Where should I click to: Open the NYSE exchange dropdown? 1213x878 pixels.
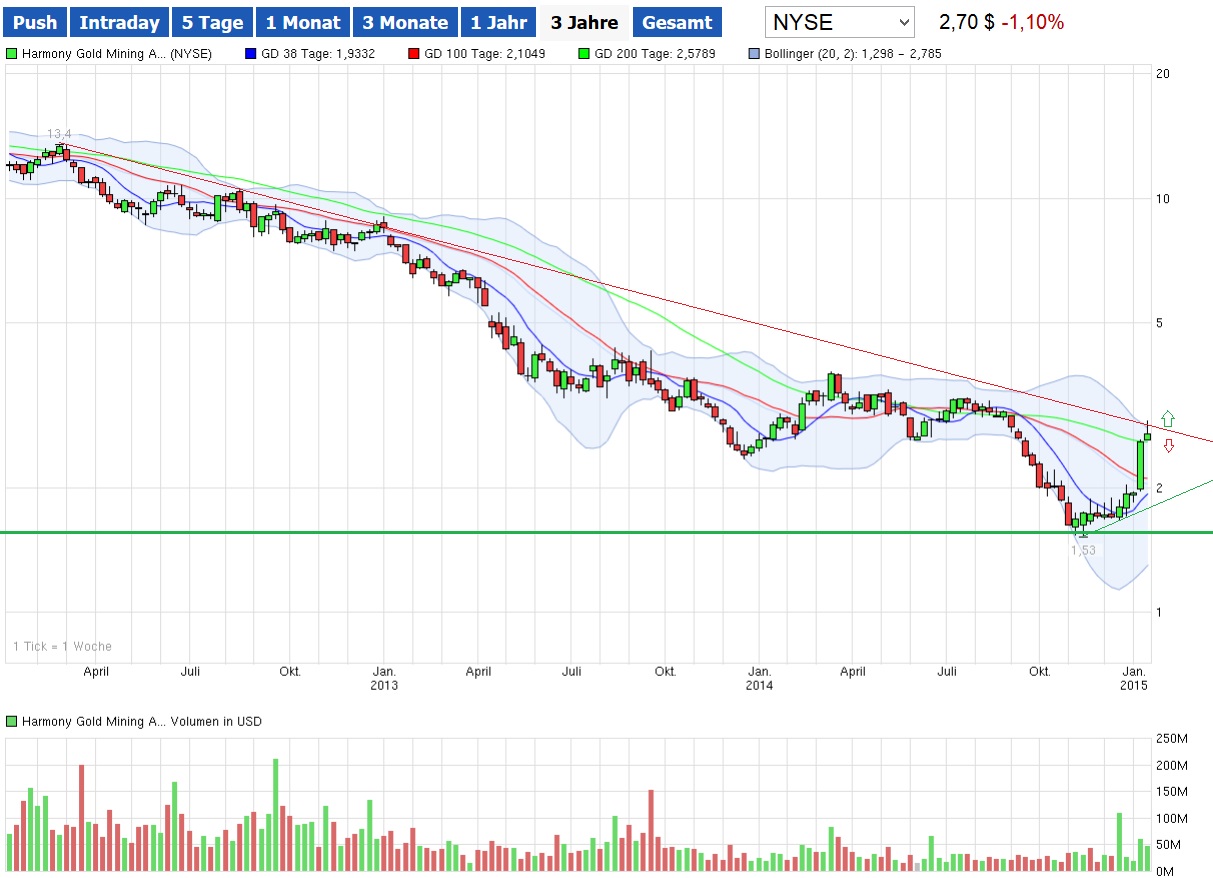click(839, 21)
